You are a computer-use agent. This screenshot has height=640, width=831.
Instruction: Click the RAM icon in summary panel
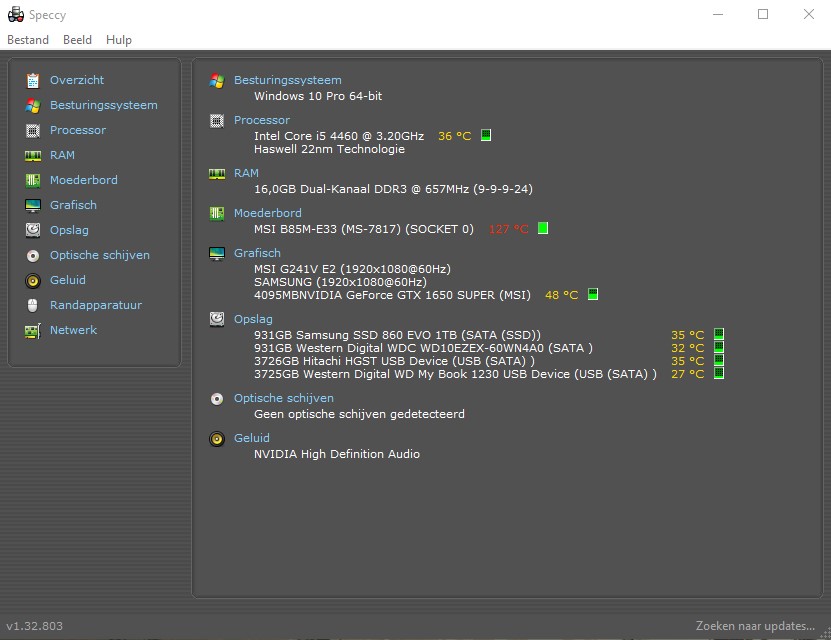(217, 174)
